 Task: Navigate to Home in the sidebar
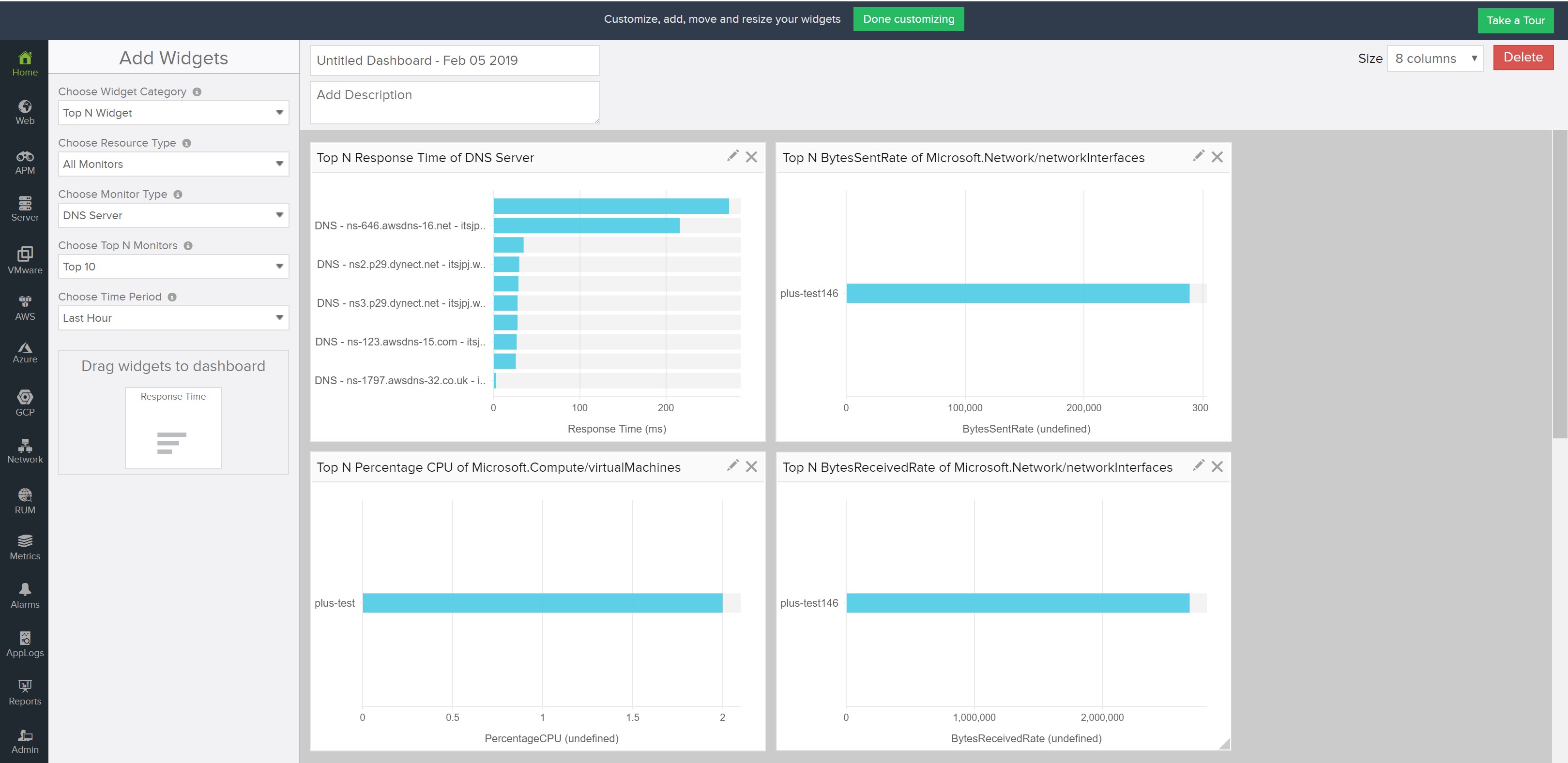pyautogui.click(x=25, y=64)
